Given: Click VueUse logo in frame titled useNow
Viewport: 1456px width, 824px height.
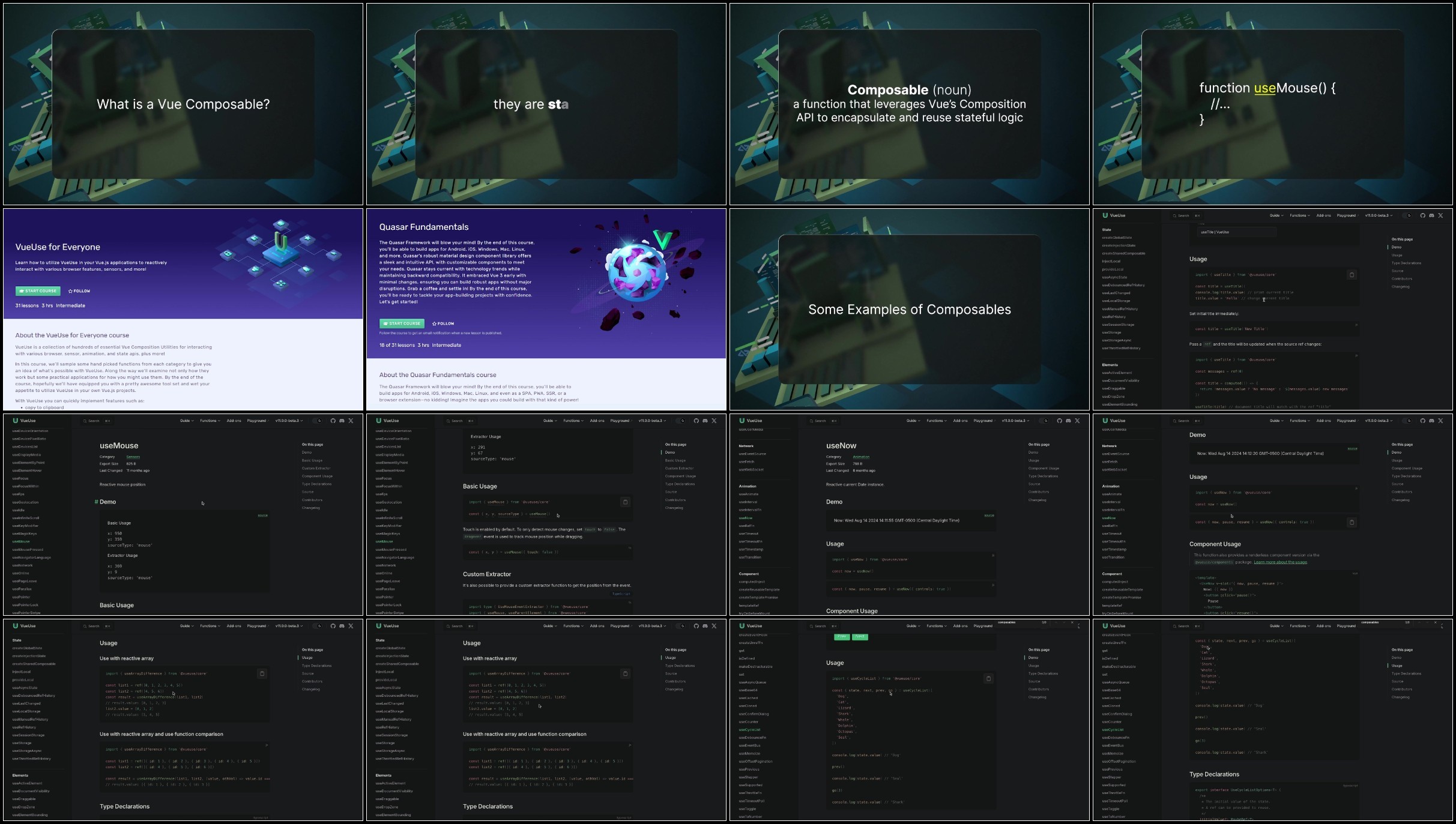Looking at the screenshot, I should (751, 421).
